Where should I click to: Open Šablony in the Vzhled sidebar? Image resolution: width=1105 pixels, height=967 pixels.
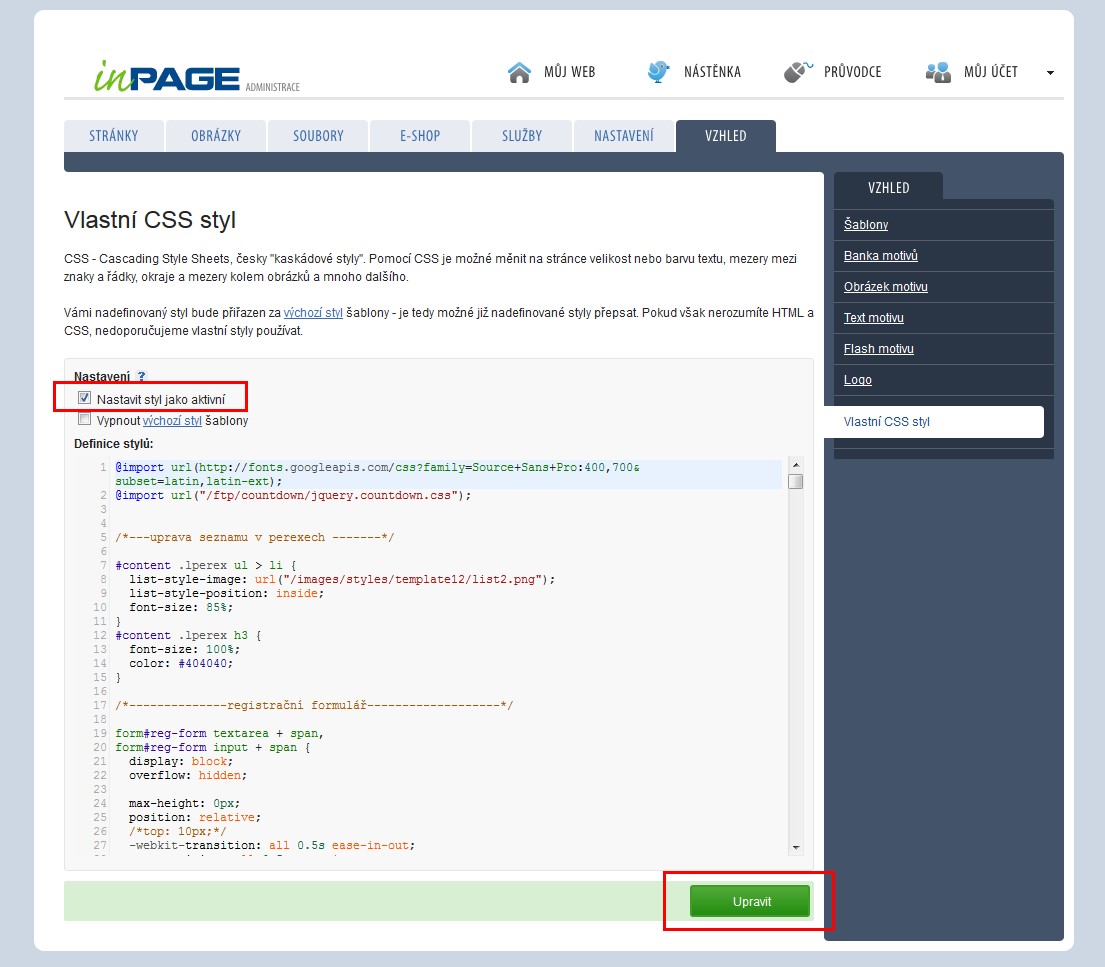866,225
